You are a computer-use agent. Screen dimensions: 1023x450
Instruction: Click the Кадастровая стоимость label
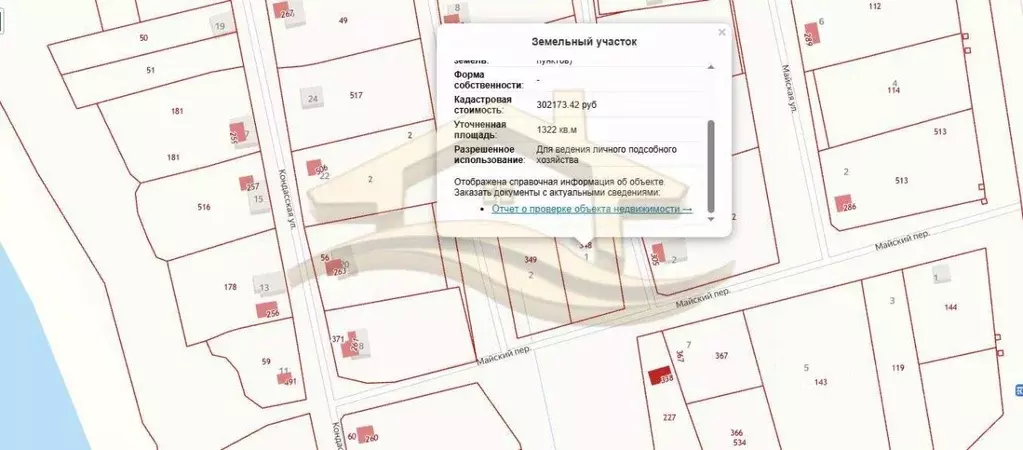[x=483, y=104]
